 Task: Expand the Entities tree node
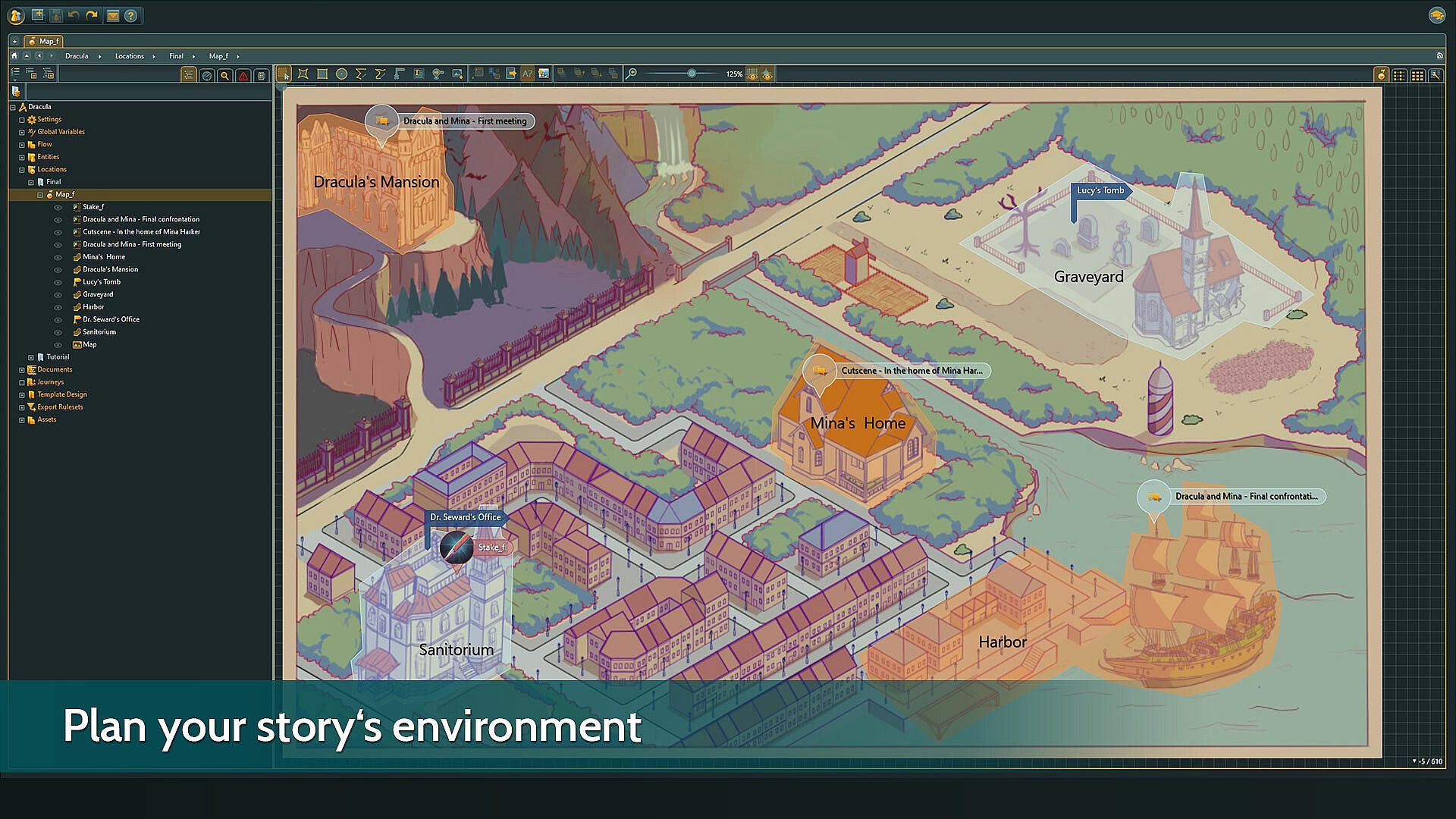22,157
